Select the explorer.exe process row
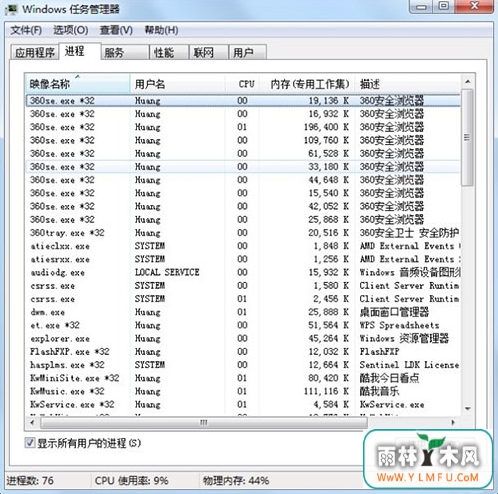The width and height of the screenshot is (498, 494). point(243,339)
